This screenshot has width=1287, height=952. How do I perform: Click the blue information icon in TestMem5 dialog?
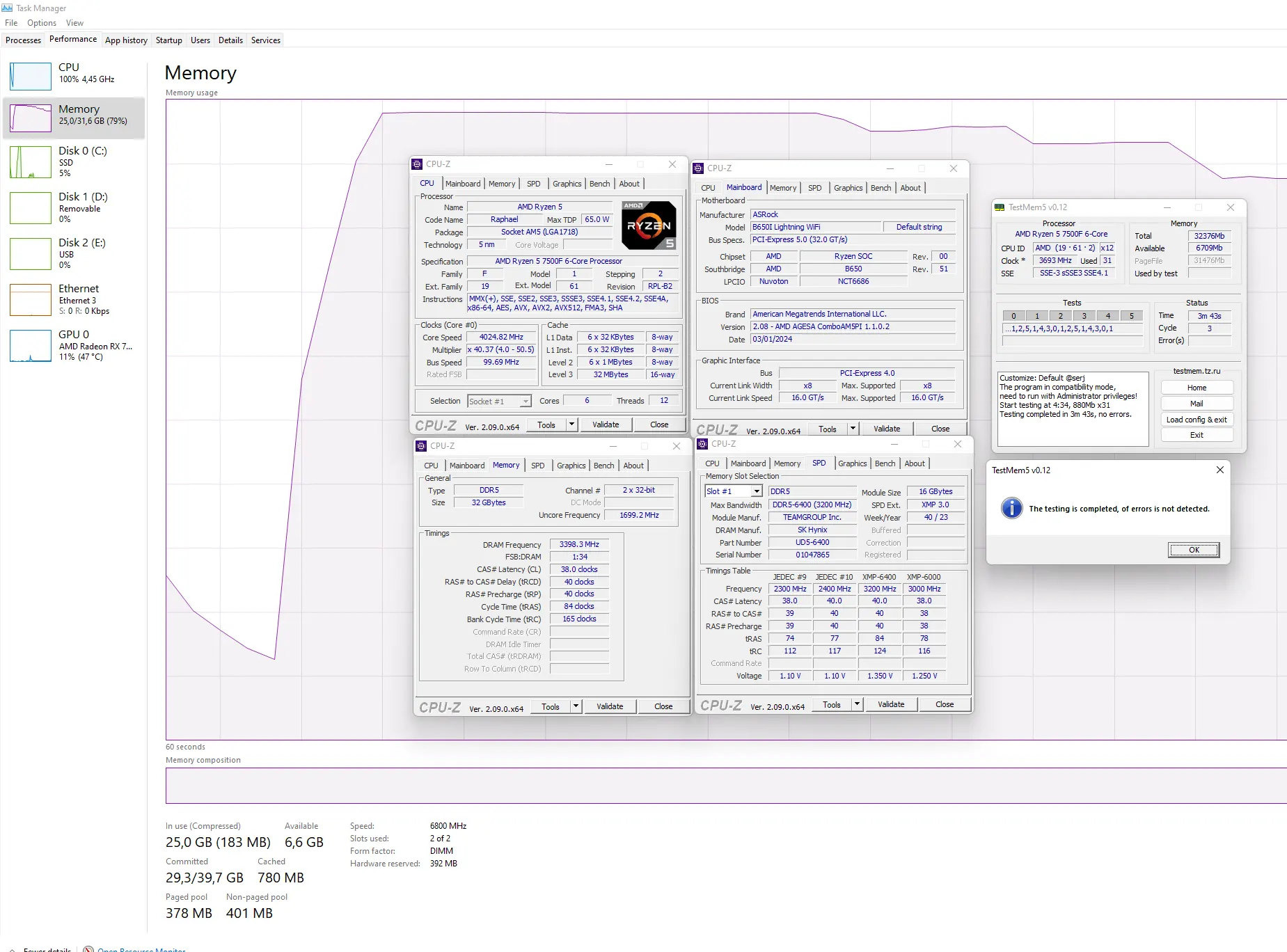(x=1011, y=508)
